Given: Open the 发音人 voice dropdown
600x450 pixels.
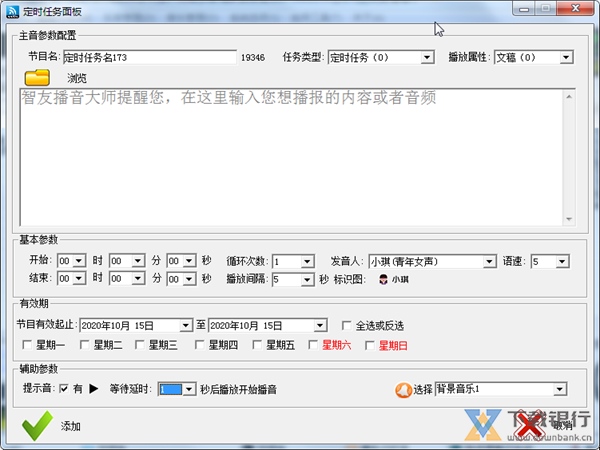Looking at the screenshot, I should tap(489, 262).
